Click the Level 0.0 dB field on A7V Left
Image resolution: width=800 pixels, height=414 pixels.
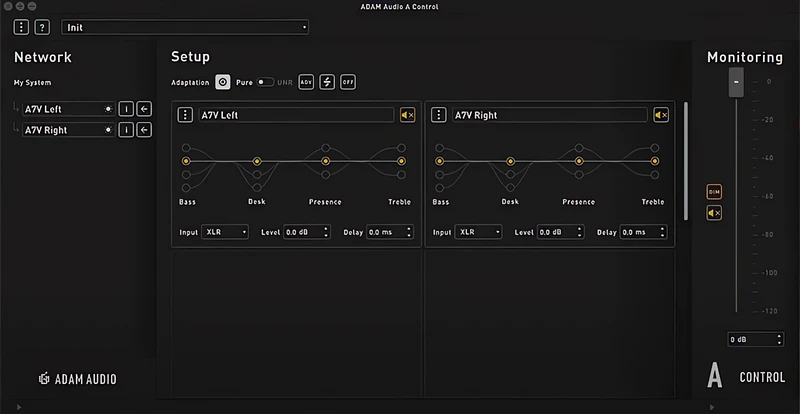(x=307, y=232)
